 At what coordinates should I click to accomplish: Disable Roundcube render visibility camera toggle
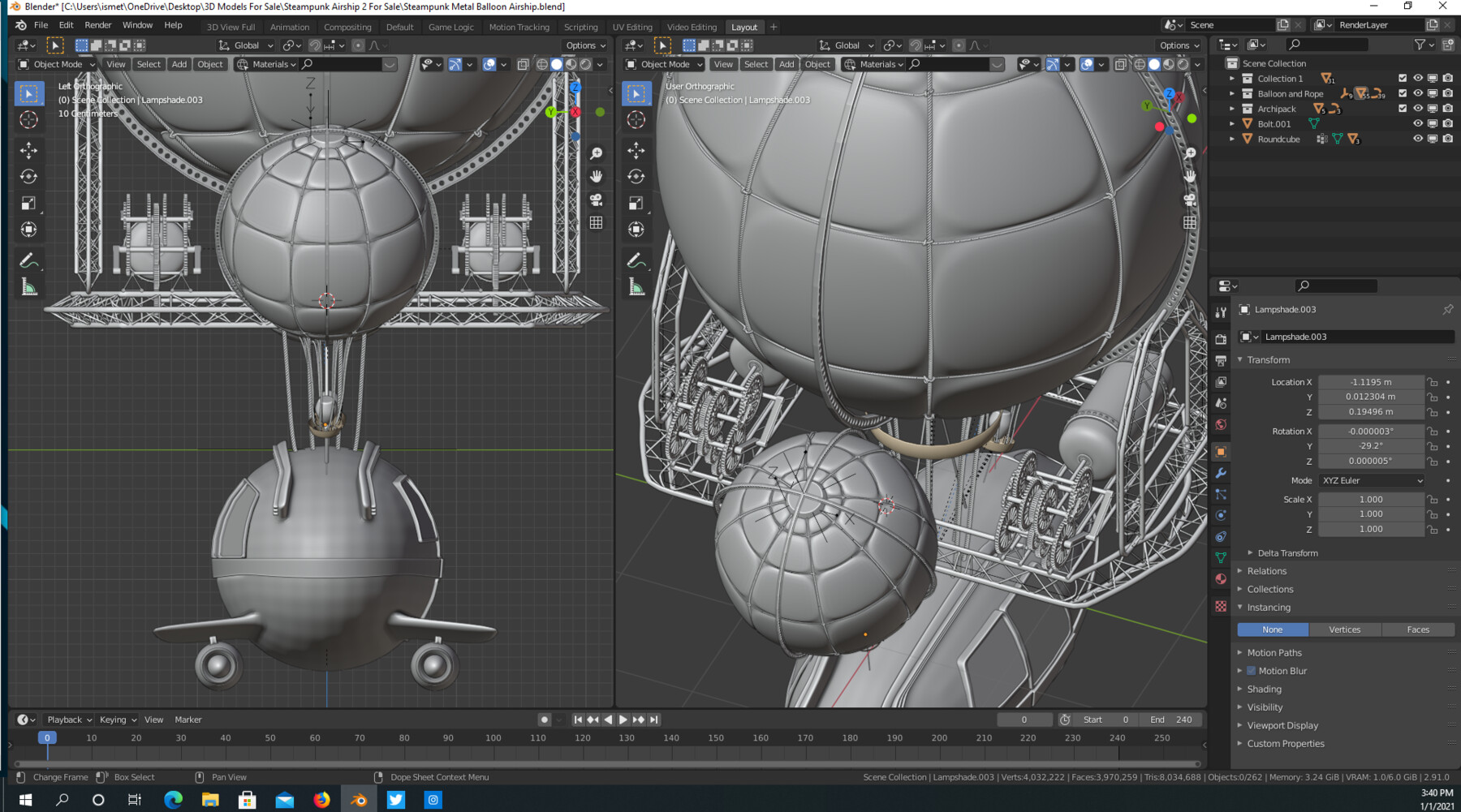[x=1448, y=139]
